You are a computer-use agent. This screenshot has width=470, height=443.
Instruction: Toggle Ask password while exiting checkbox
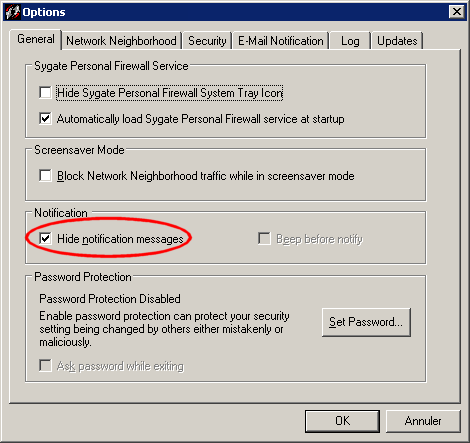click(45, 365)
